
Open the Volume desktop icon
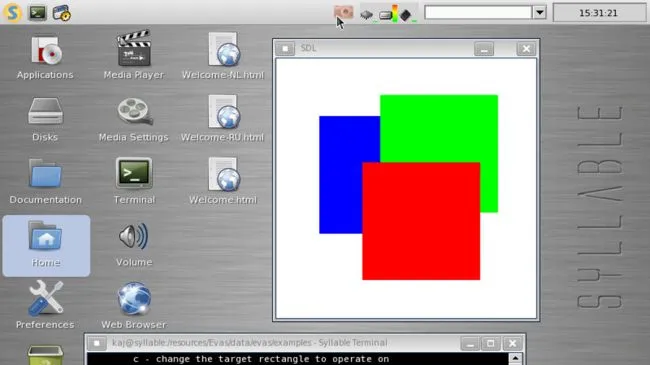[x=134, y=245]
